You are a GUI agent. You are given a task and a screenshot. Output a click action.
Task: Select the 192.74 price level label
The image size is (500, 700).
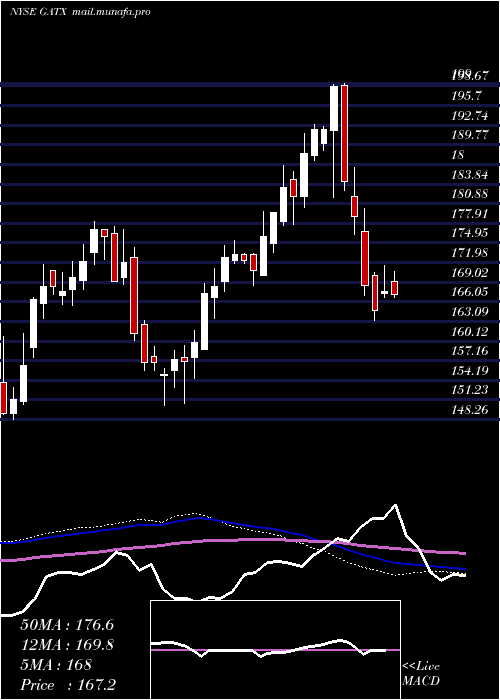click(470, 115)
